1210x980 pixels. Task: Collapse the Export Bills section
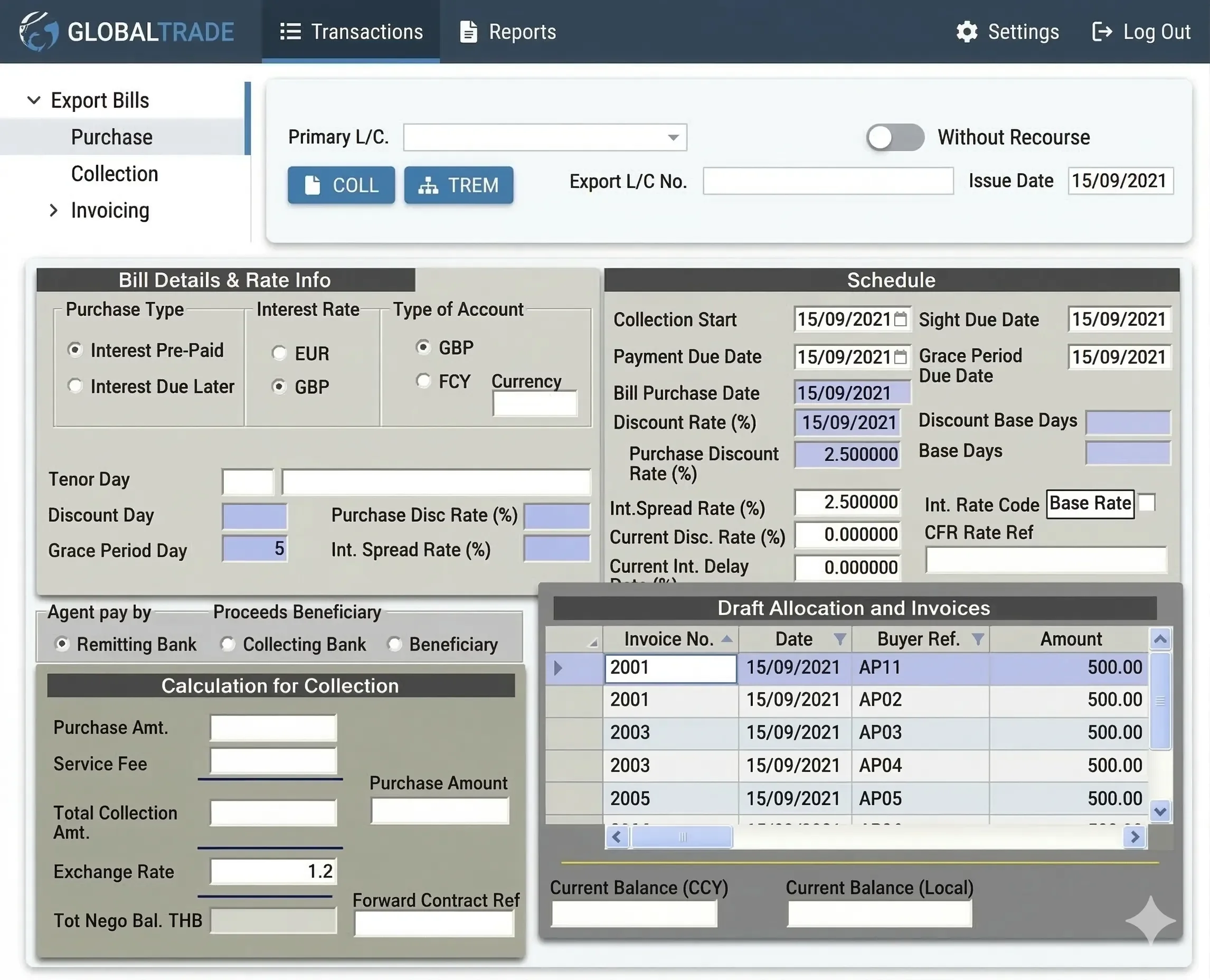point(34,100)
